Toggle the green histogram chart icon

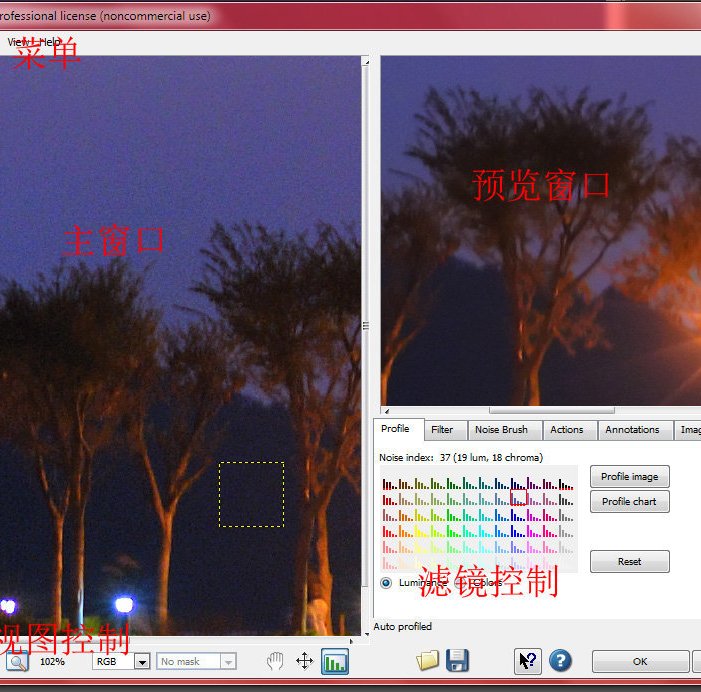pyautogui.click(x=335, y=662)
